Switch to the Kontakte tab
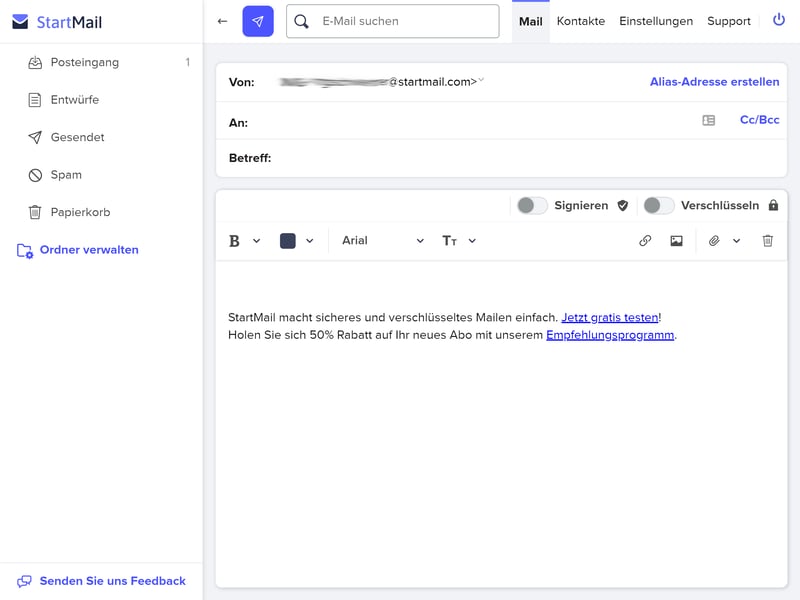Image resolution: width=800 pixels, height=600 pixels. pyautogui.click(x=581, y=21)
